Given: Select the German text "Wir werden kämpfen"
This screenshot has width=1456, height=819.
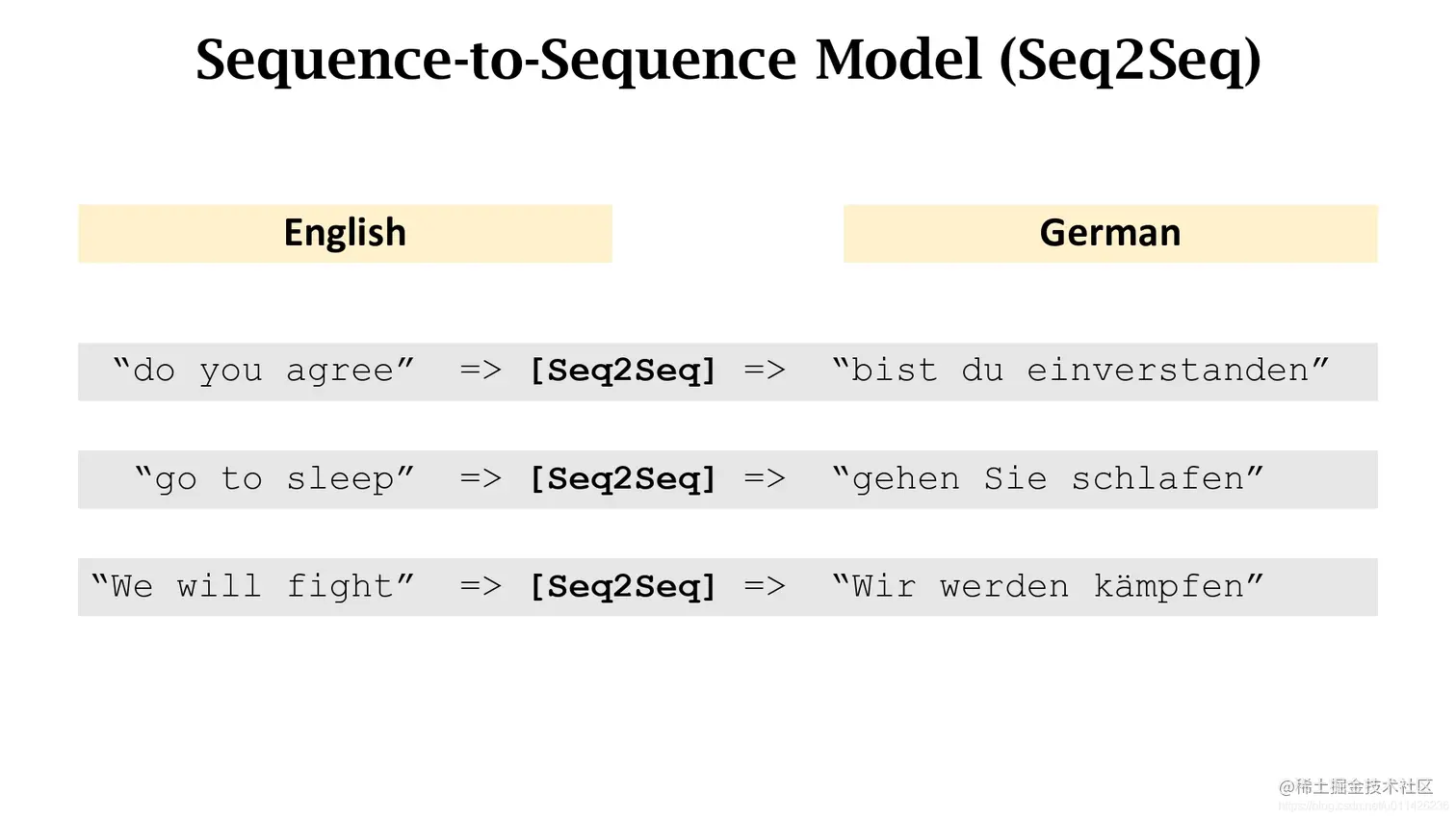Looking at the screenshot, I should 1048,586.
